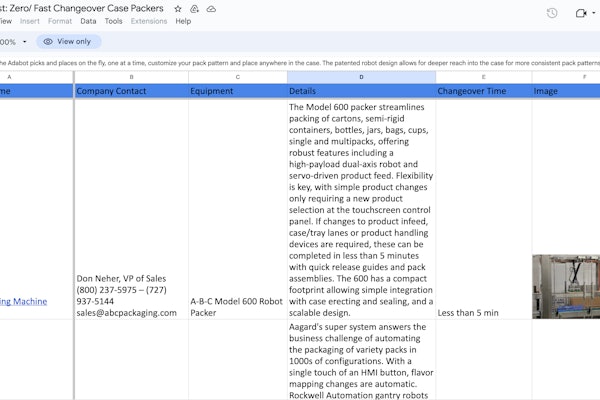Click the video meeting camera icon
The image size is (600, 400).
tap(580, 13)
